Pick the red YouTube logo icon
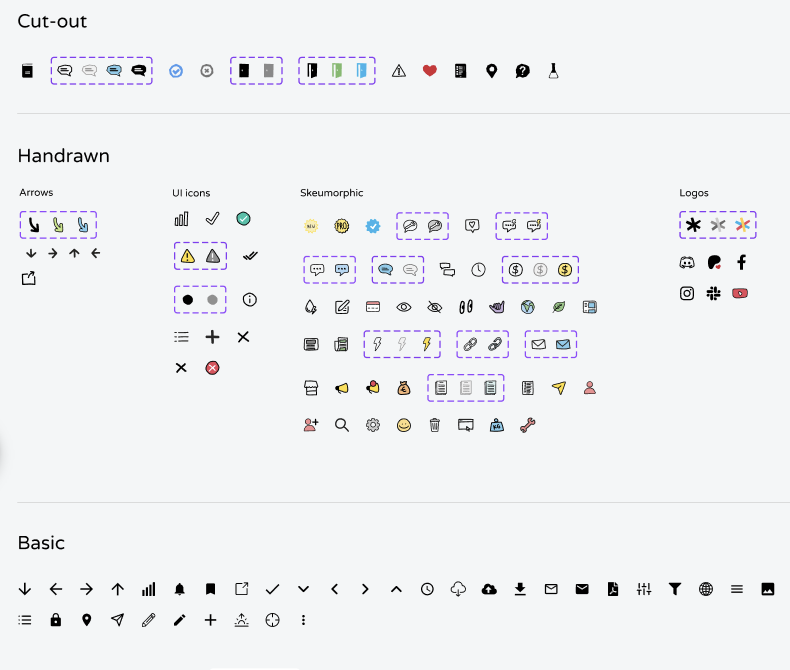790x670 pixels. [x=741, y=294]
